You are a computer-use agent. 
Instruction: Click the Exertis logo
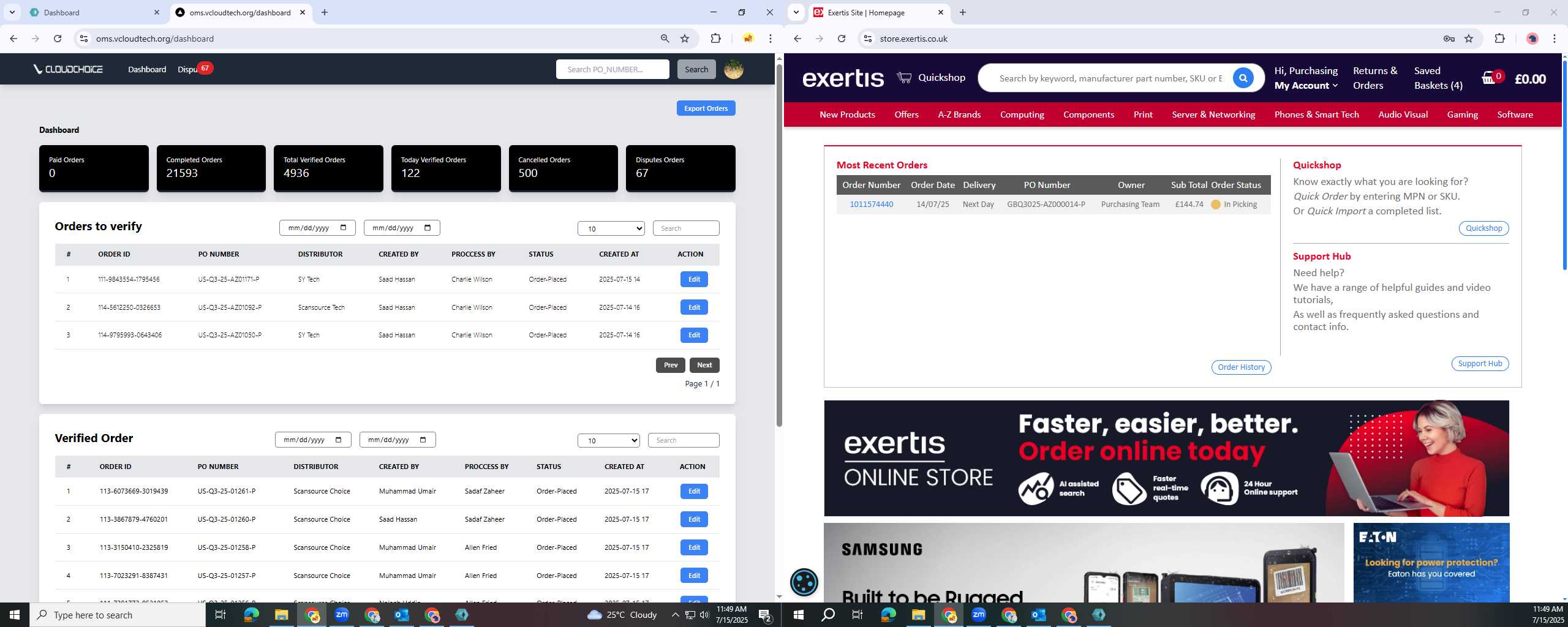tap(843, 78)
